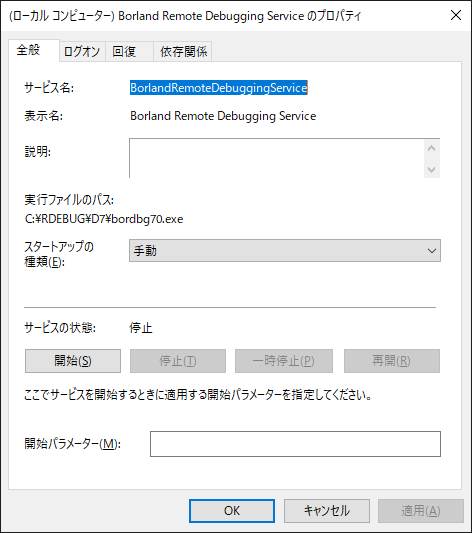This screenshot has width=472, height=533.
Task: Click the description scrollbar up arrow
Action: [x=432, y=148]
